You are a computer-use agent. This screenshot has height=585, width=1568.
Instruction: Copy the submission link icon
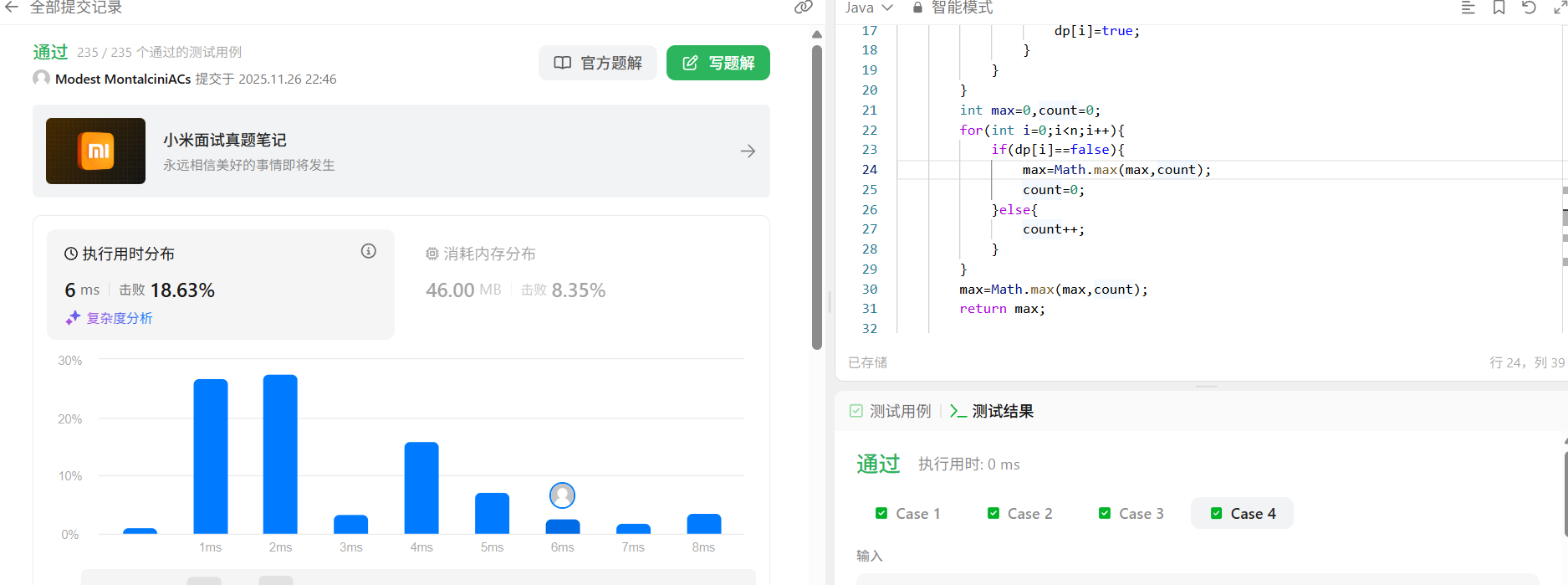click(803, 8)
